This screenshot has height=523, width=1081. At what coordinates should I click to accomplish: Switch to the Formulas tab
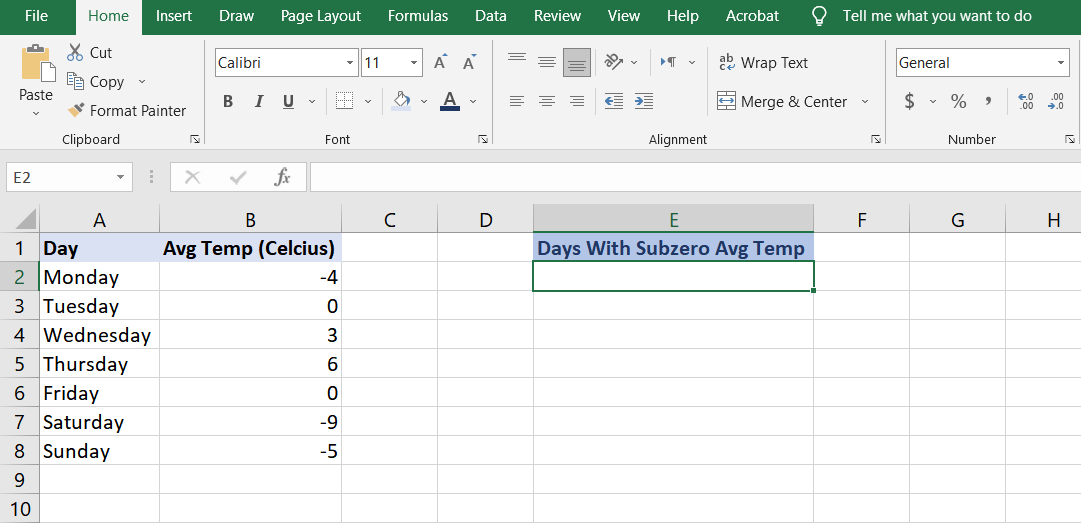click(417, 16)
